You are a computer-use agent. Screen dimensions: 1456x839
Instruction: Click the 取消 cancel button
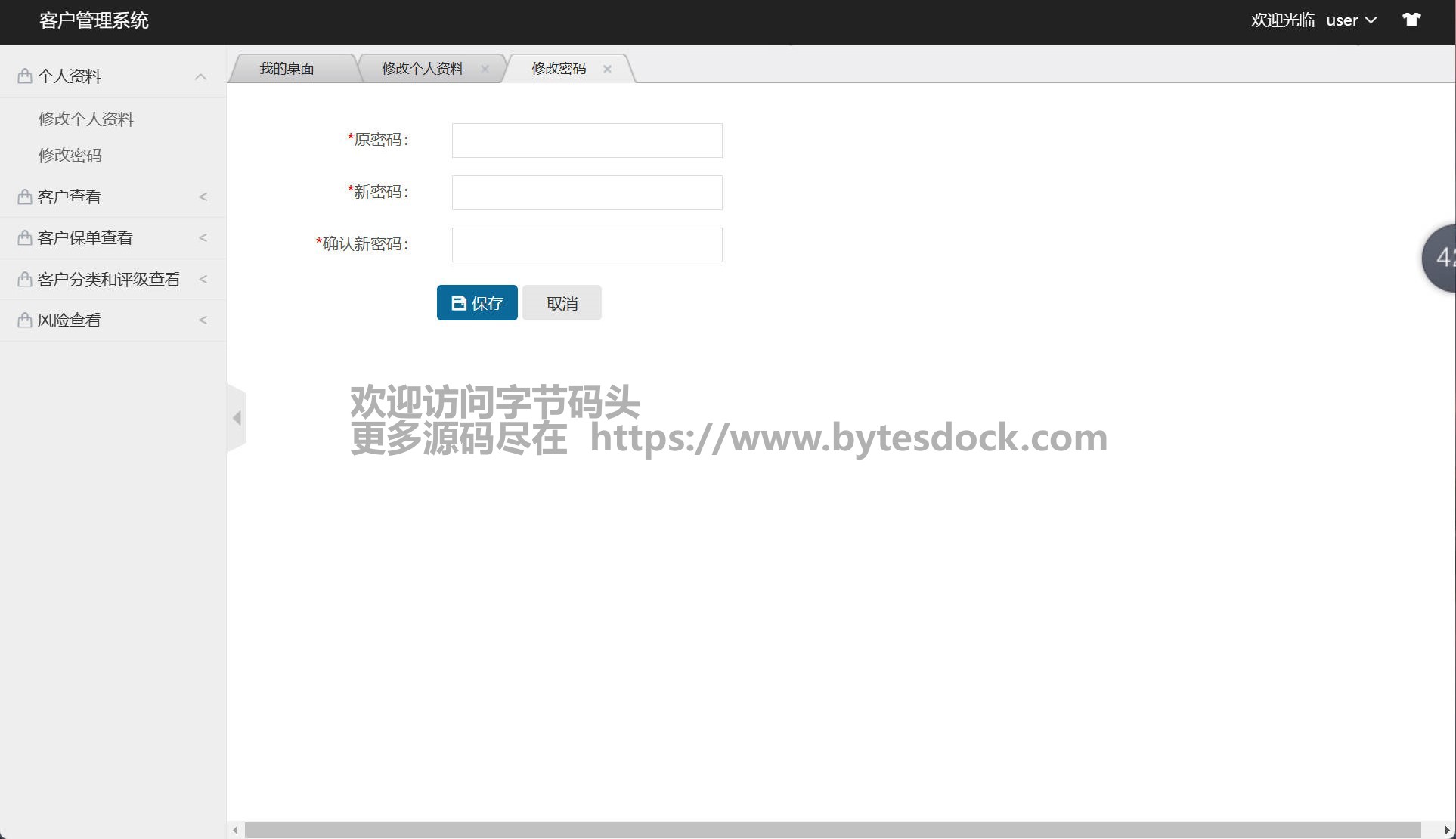pos(562,303)
